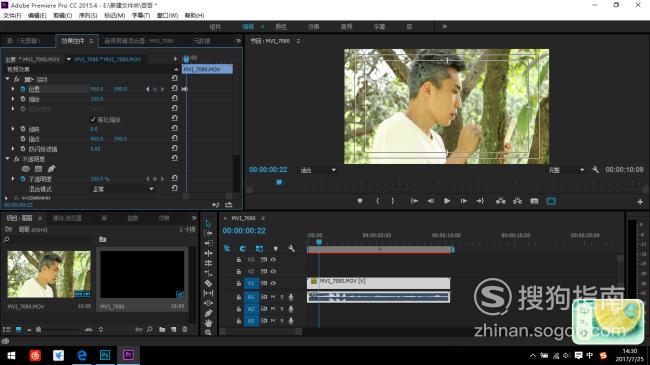This screenshot has height=365, width=650.
Task: Open timeline display settings wrench
Action: point(291,248)
